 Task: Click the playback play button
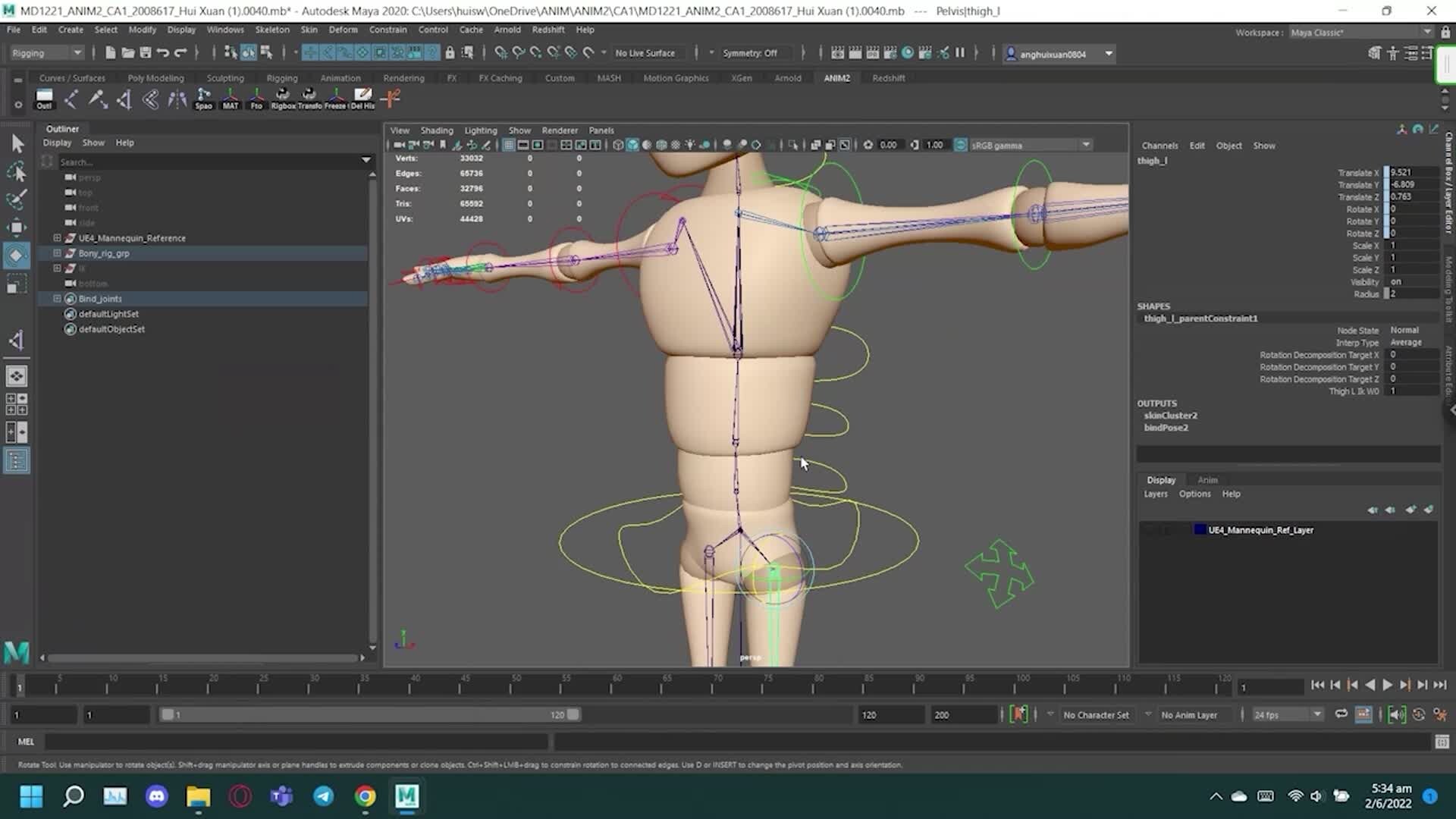[x=1386, y=685]
